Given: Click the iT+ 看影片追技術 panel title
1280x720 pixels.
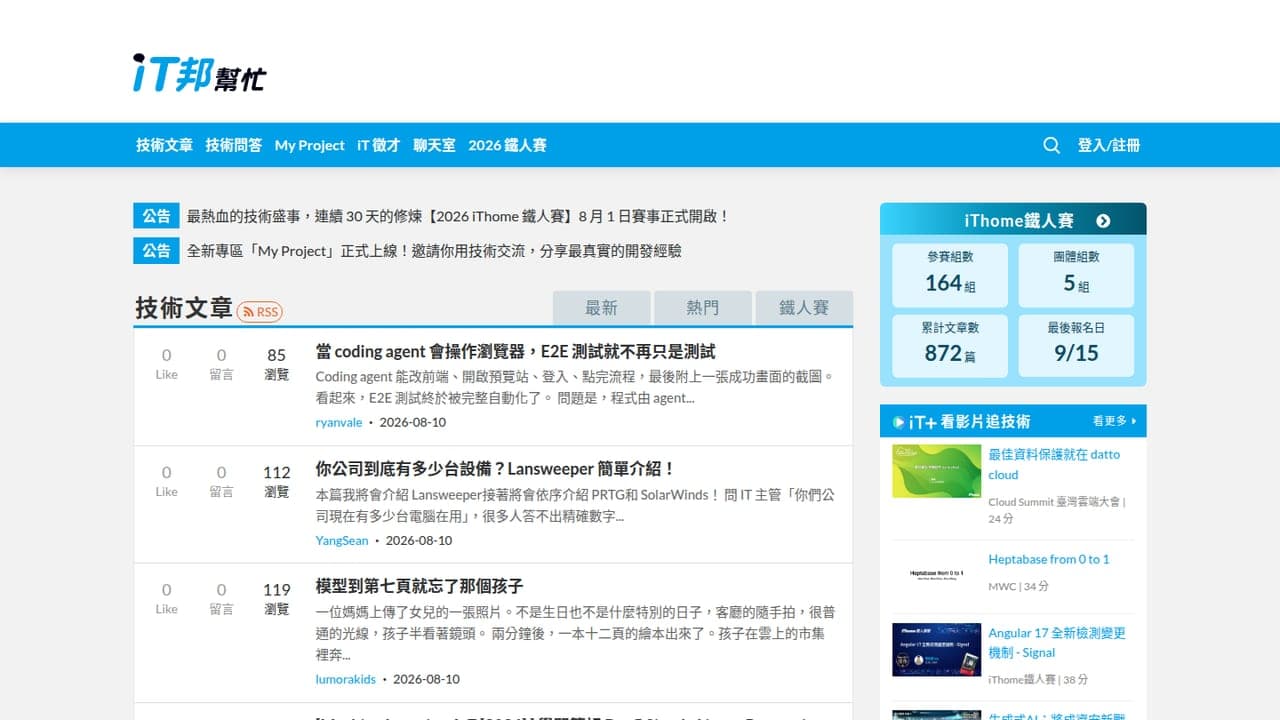Looking at the screenshot, I should pyautogui.click(x=969, y=422).
